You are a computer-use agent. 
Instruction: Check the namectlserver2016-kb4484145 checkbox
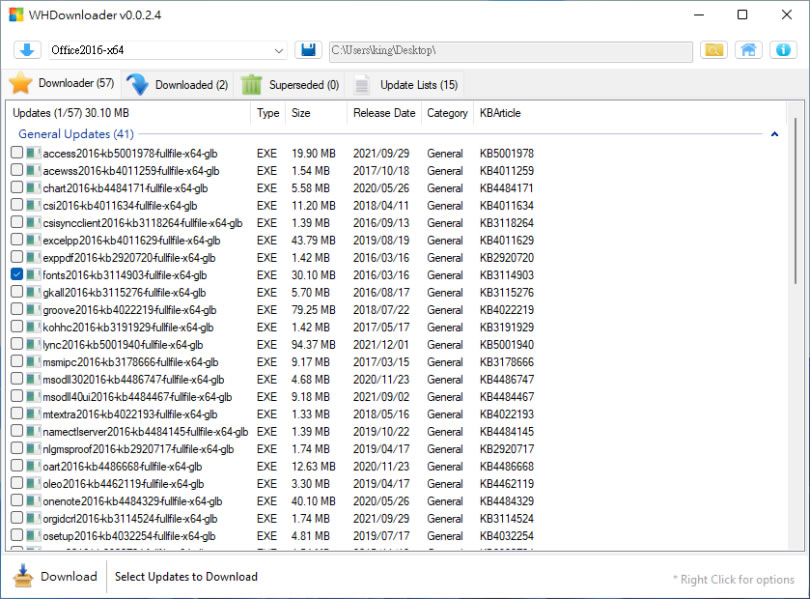(x=17, y=431)
